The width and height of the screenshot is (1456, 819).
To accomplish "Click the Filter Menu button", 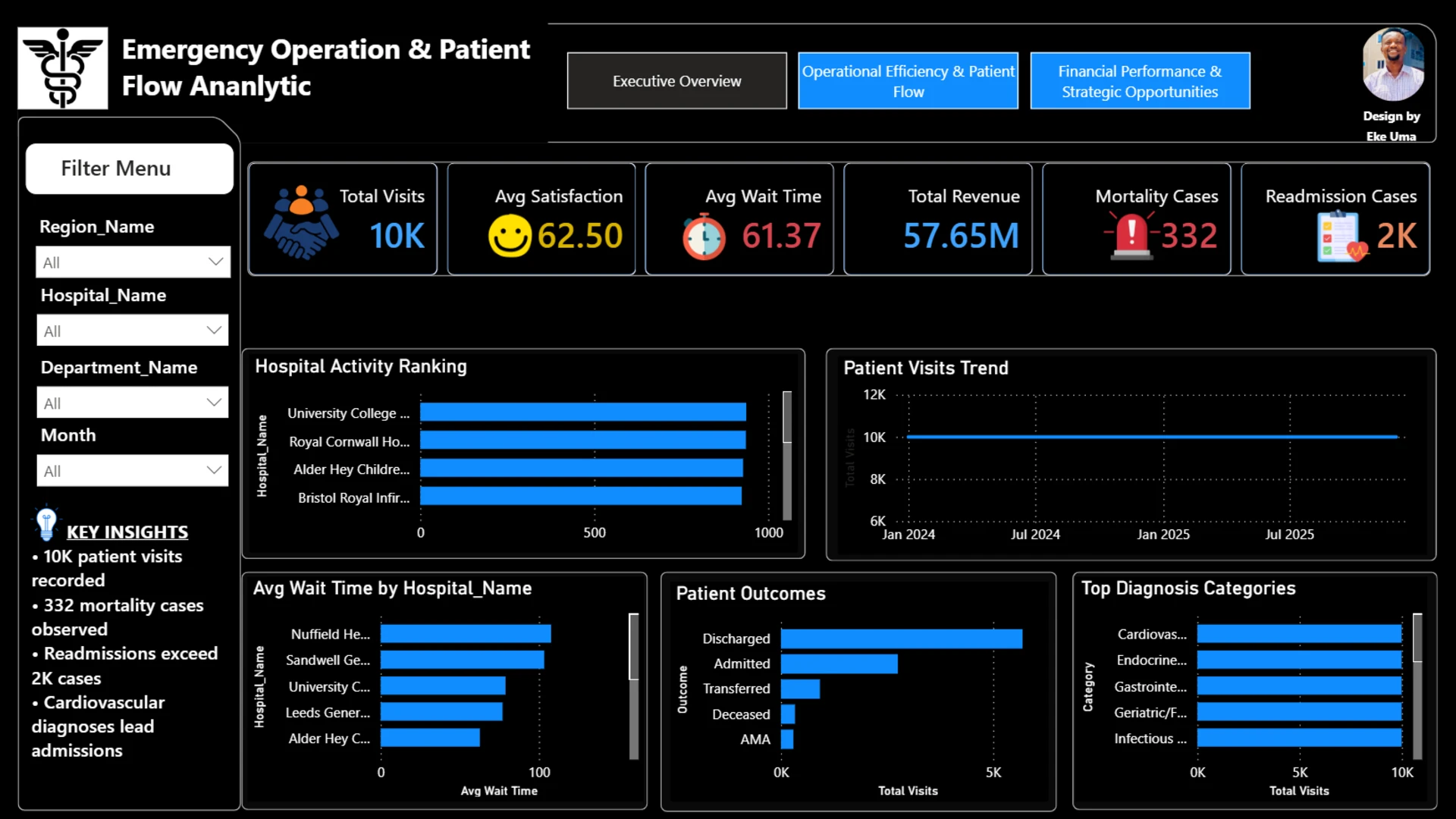I will coord(130,168).
